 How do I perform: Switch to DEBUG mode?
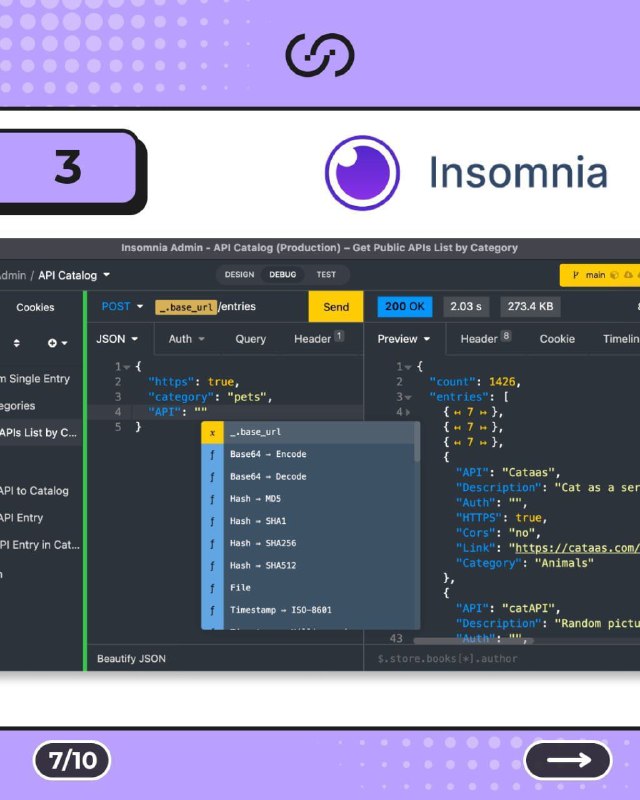tap(283, 274)
